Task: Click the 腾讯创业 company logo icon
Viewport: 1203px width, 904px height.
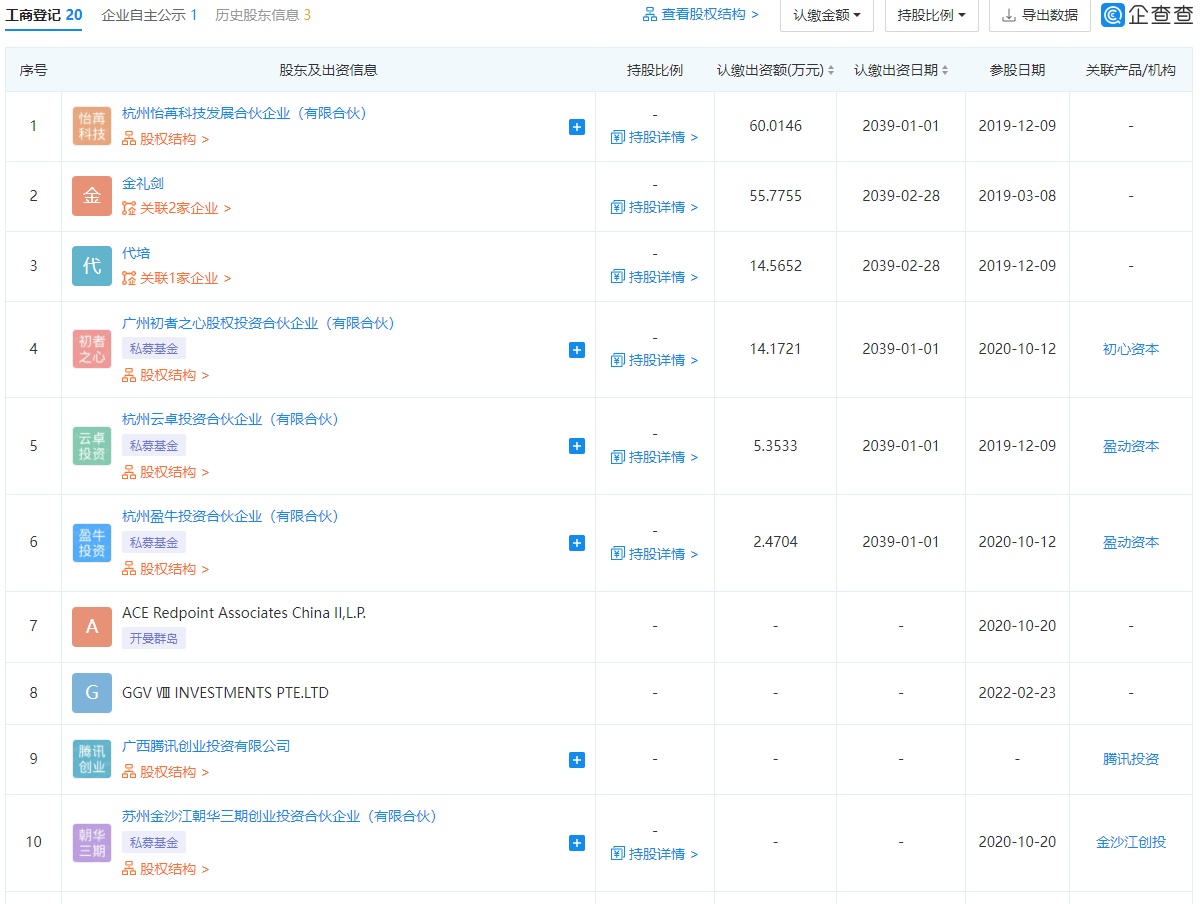Action: 92,759
